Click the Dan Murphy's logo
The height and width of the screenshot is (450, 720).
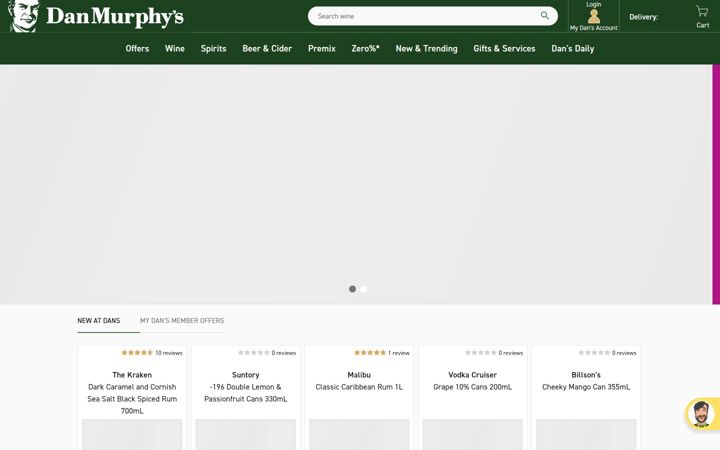(x=96, y=16)
